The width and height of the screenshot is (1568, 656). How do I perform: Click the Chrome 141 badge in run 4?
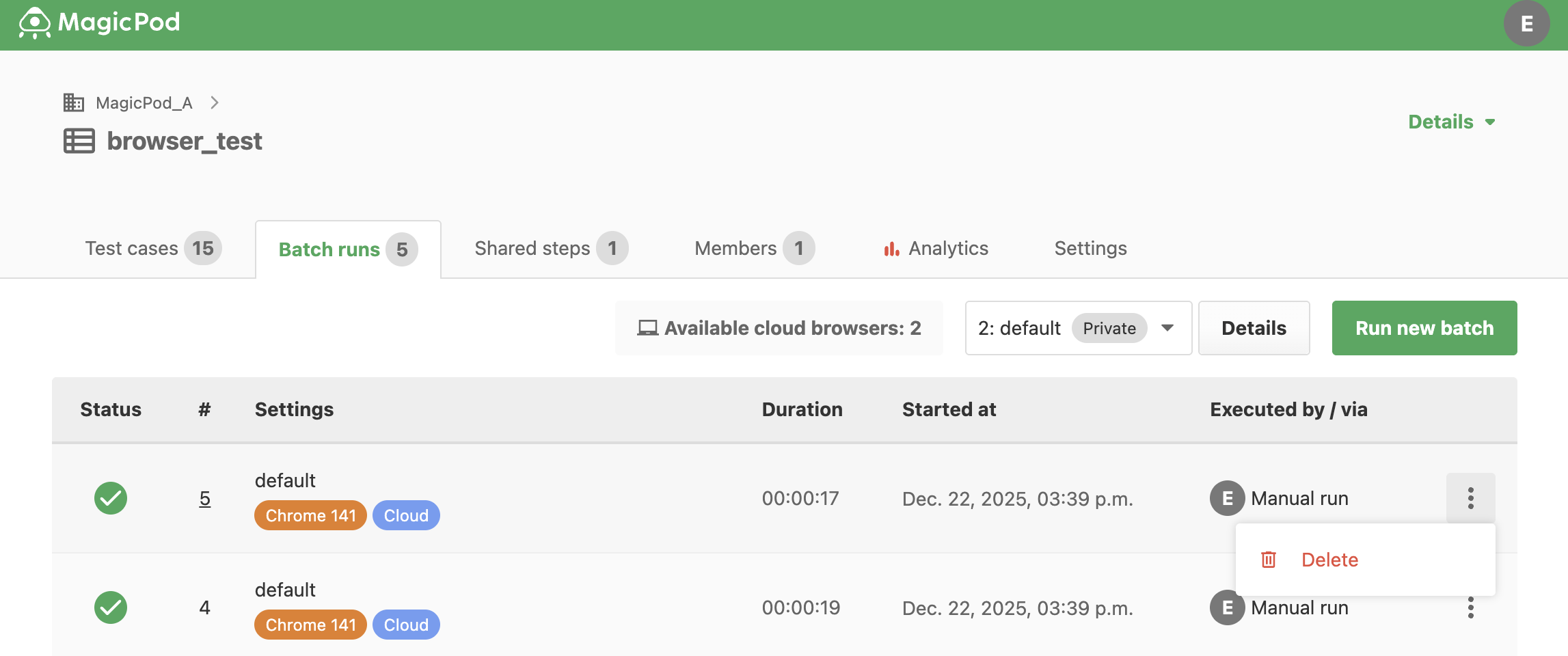pyautogui.click(x=310, y=625)
